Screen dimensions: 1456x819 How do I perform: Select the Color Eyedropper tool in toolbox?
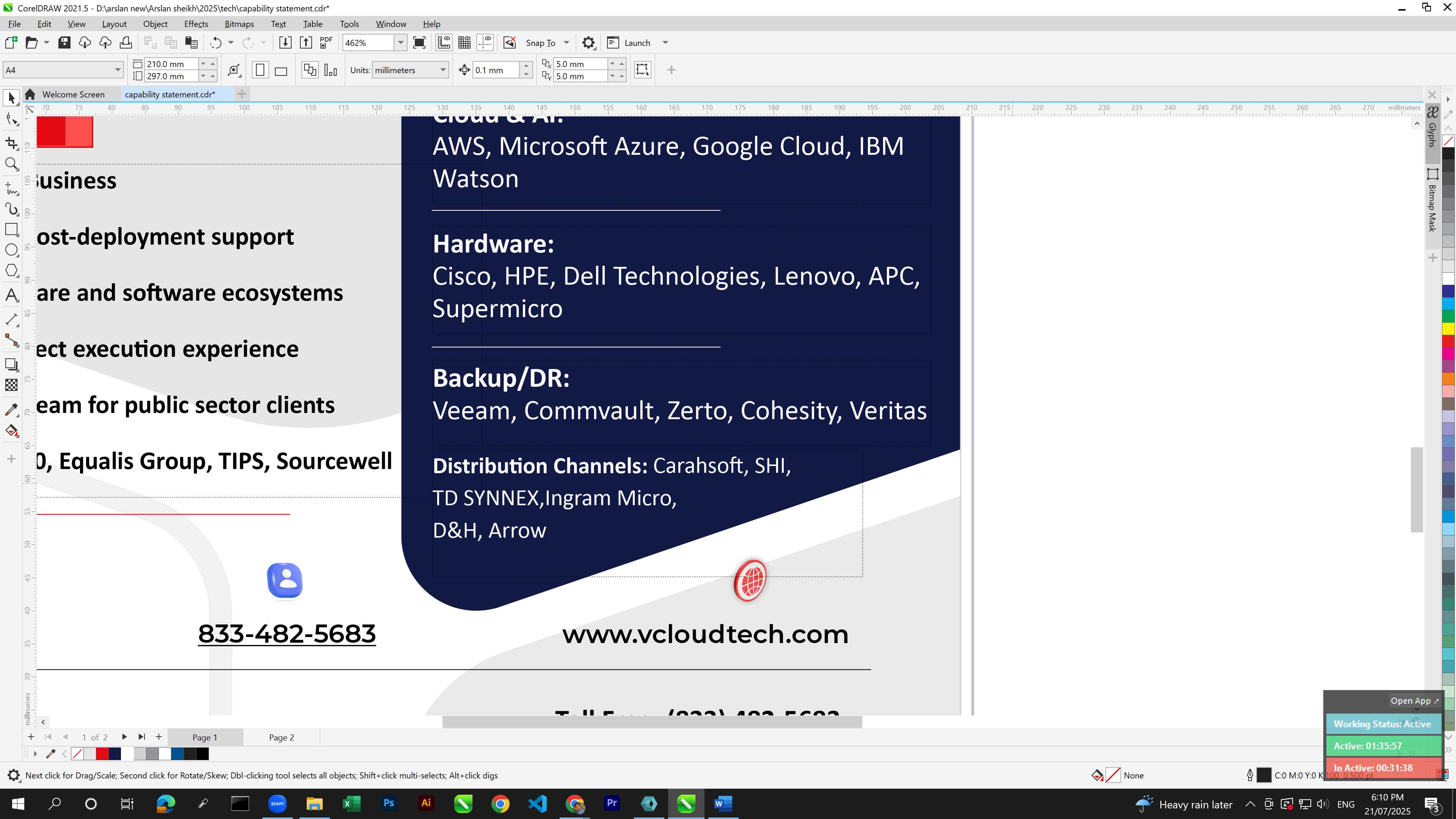(x=11, y=410)
